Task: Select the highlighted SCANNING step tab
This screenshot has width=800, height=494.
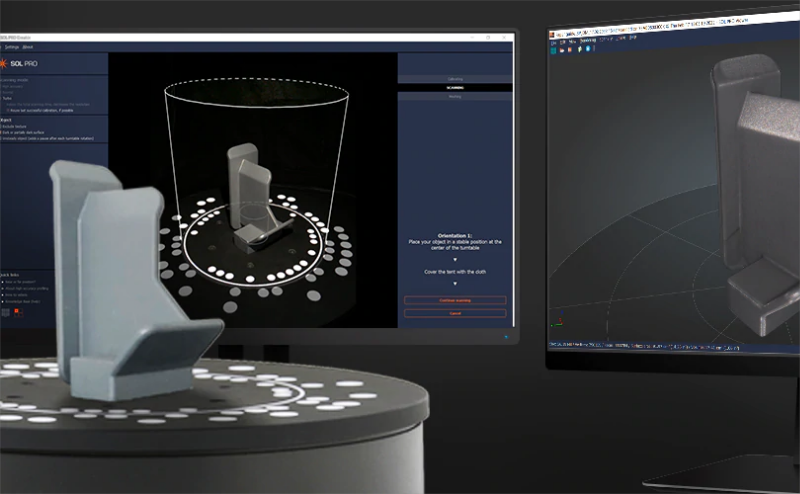Action: point(455,88)
